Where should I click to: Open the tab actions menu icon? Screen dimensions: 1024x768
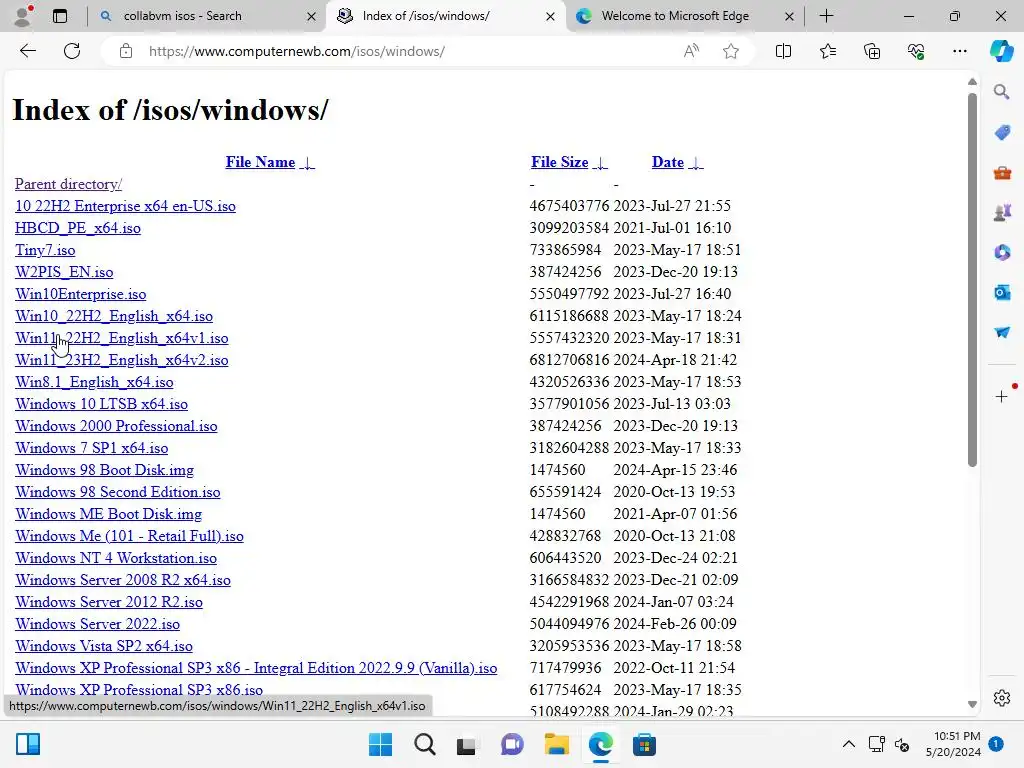coord(59,16)
